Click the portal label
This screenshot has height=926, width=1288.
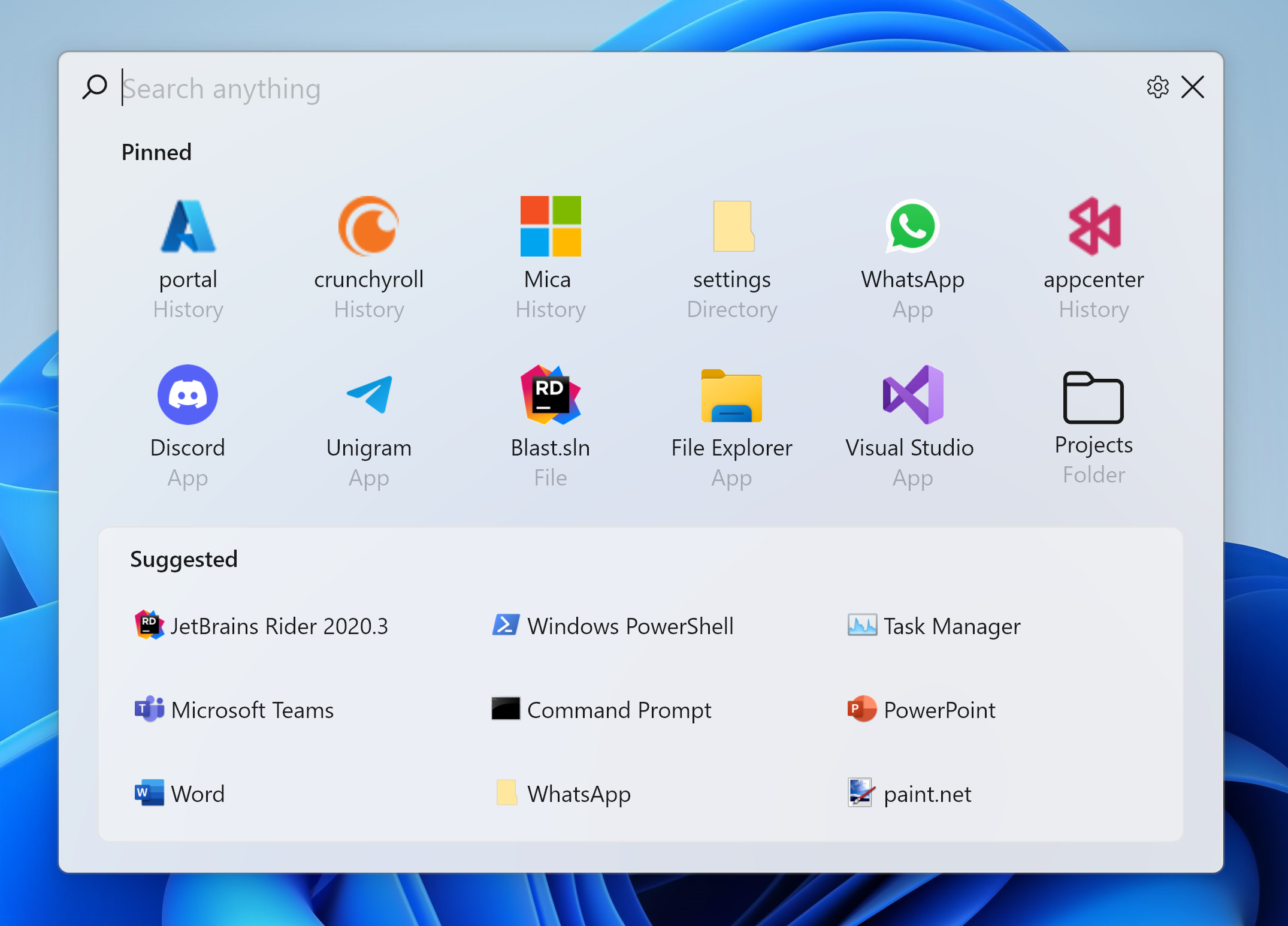coord(188,280)
